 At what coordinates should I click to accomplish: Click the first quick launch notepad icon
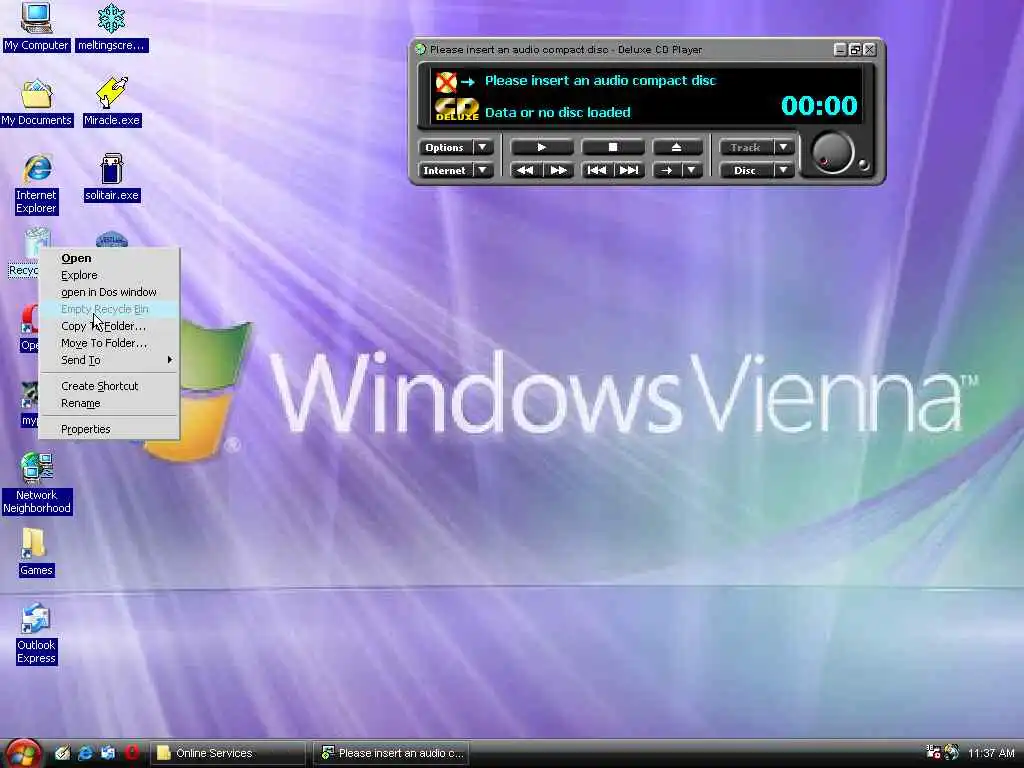pyautogui.click(x=62, y=753)
